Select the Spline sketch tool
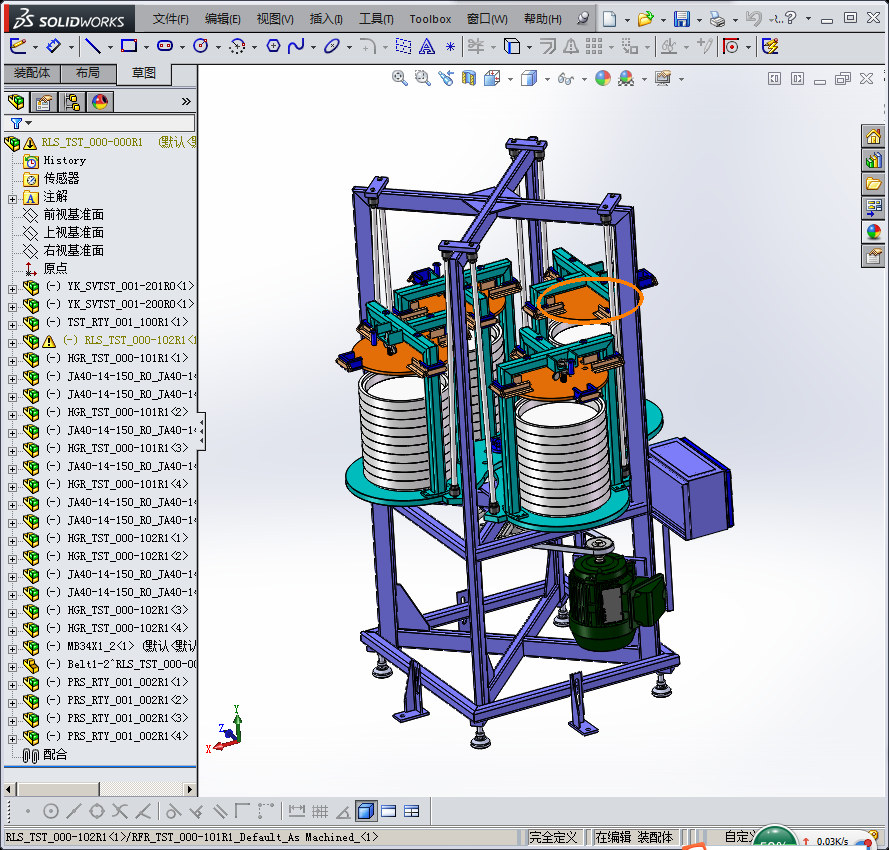 point(296,46)
